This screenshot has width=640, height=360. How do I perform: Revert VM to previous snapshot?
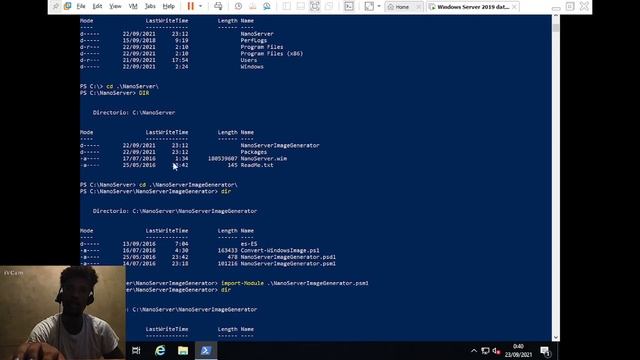[x=253, y=6]
